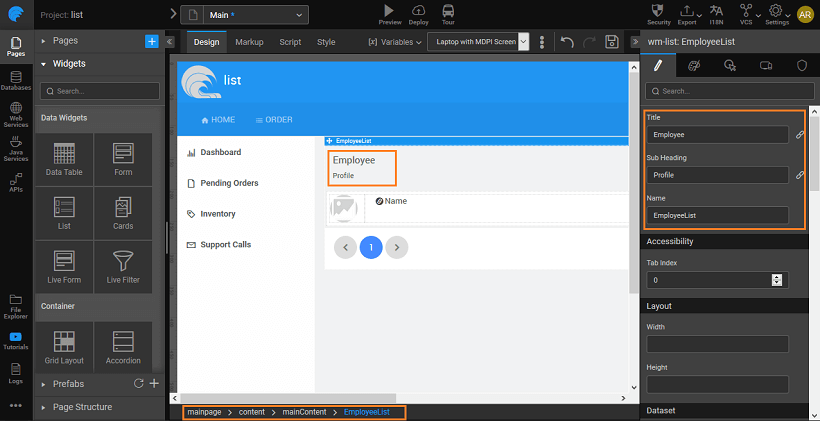Click the Sub Heading input field
The image size is (820, 421).
(x=716, y=175)
